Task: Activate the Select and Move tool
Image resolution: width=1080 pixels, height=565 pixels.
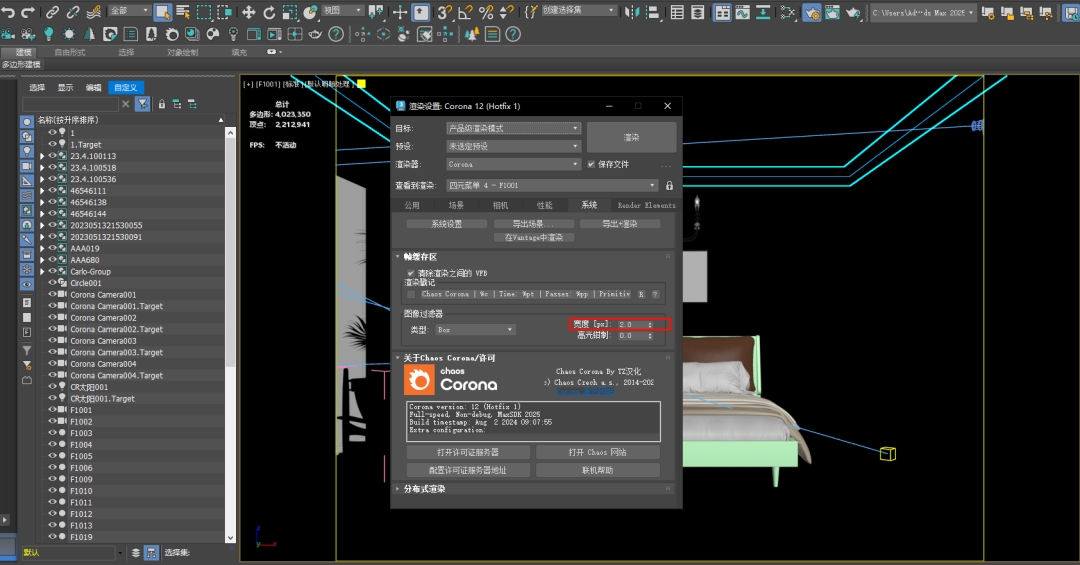Action: (249, 12)
